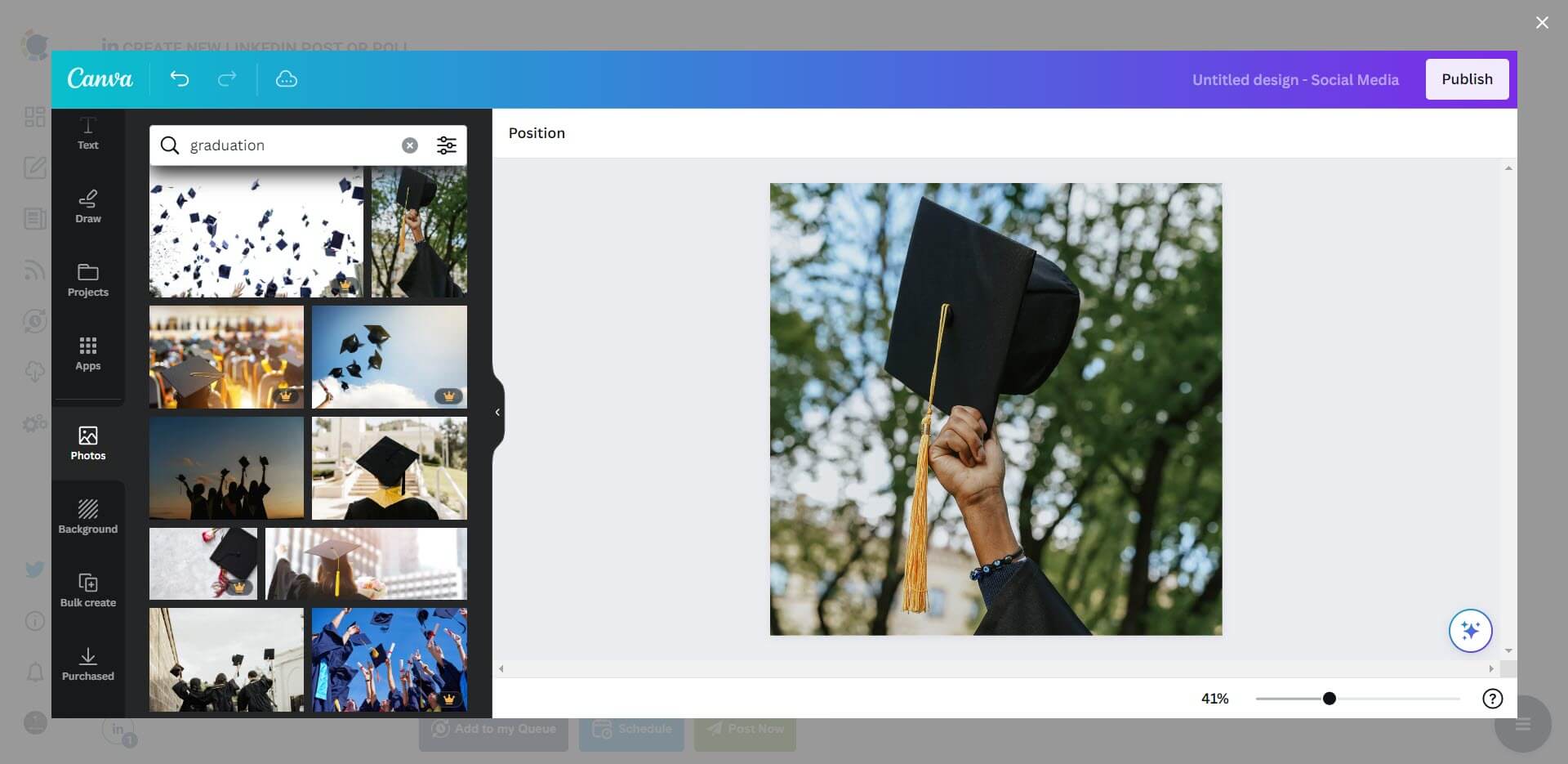Undo the last action
The image size is (1568, 764).
pyautogui.click(x=180, y=79)
